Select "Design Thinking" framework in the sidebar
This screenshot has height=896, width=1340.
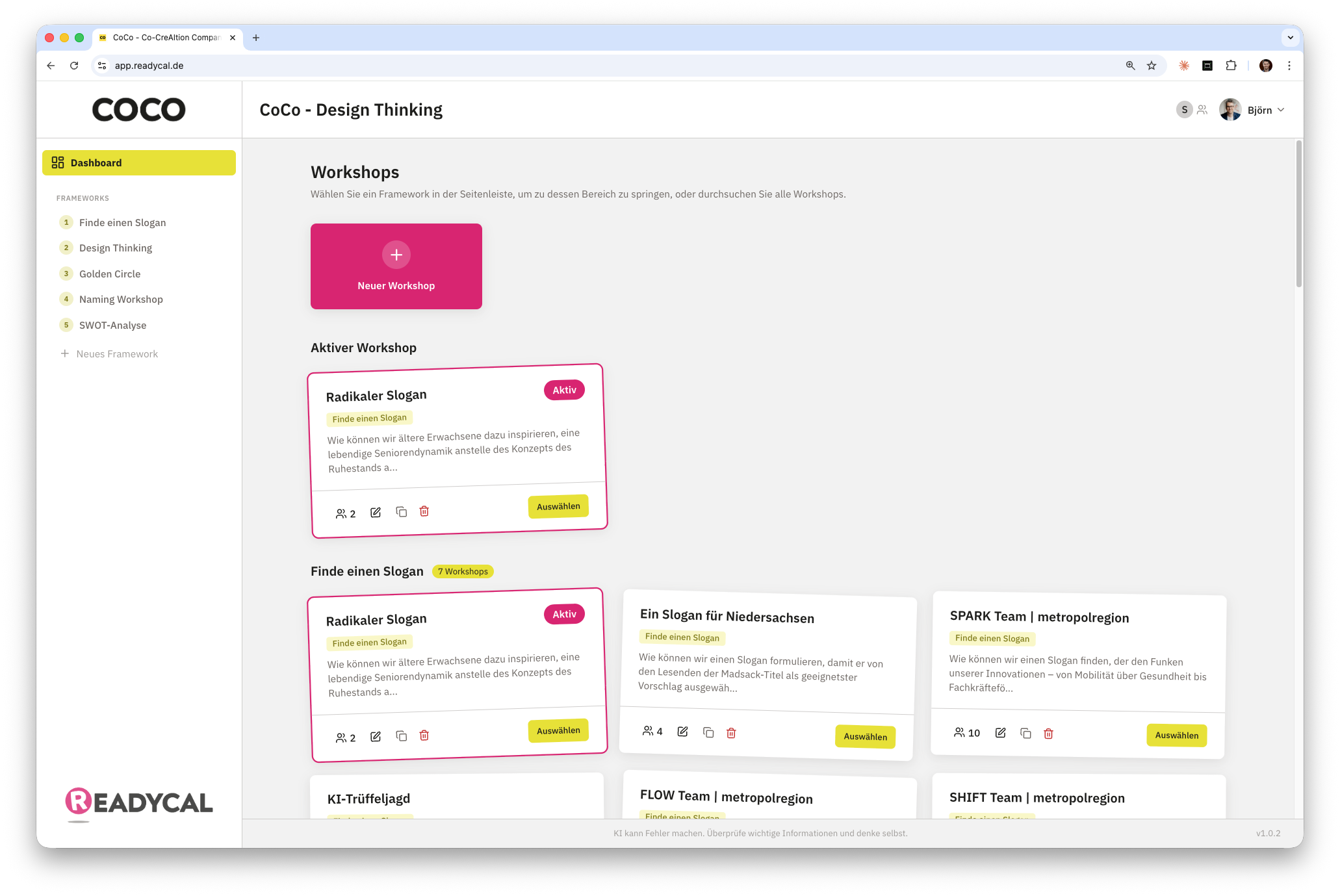[115, 248]
